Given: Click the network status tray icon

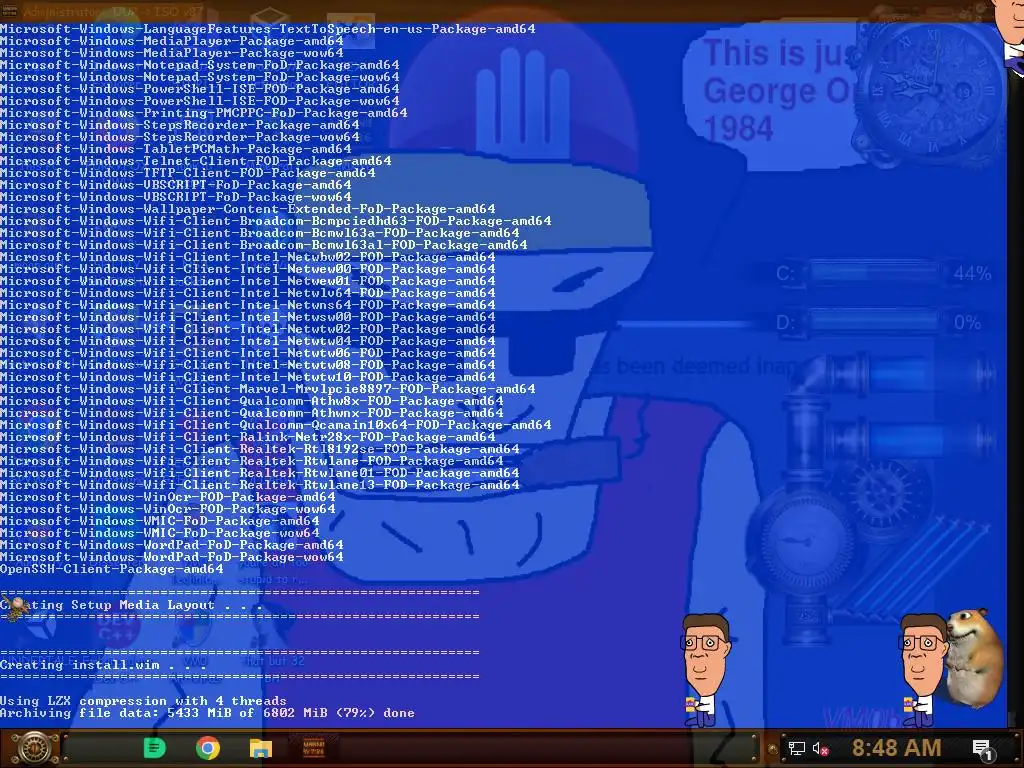Looking at the screenshot, I should [796, 748].
